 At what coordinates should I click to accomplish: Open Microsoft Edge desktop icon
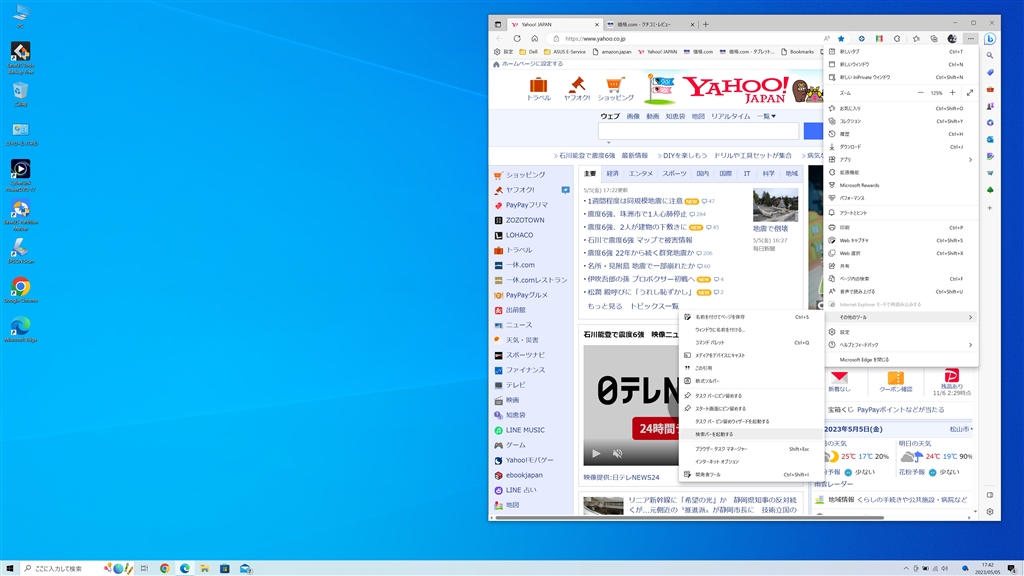20,329
